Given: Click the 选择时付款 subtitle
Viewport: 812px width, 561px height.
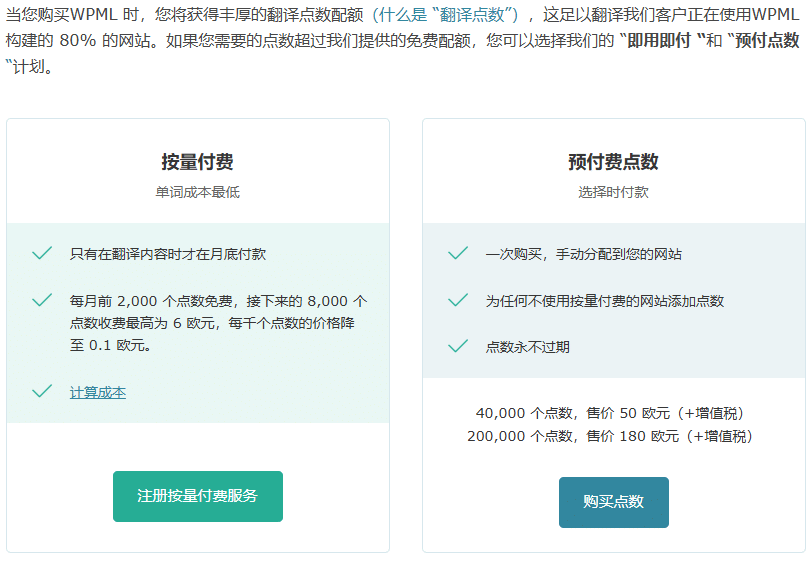Looking at the screenshot, I should click(x=613, y=193).
